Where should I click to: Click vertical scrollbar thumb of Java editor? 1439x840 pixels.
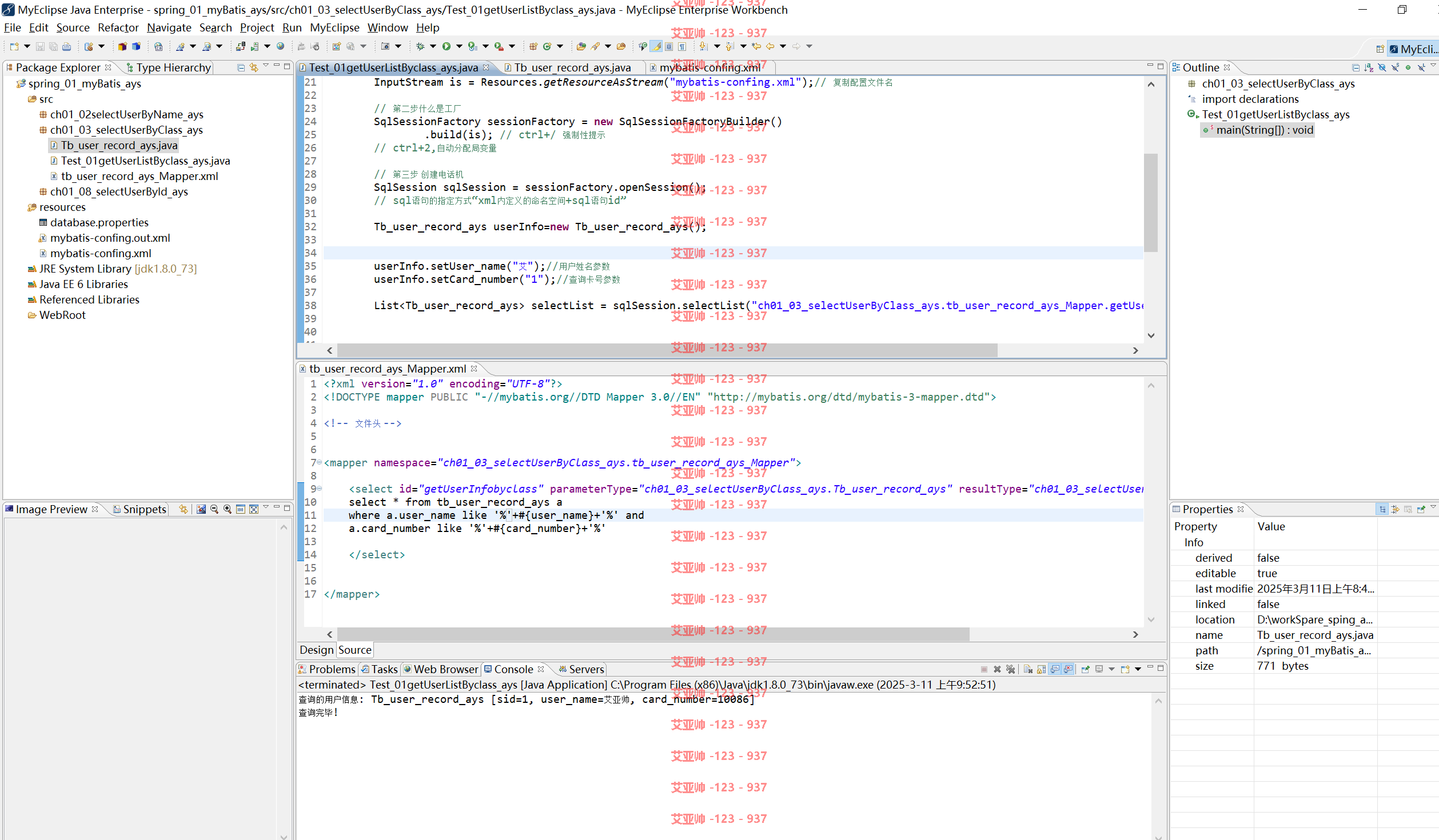point(1151,202)
